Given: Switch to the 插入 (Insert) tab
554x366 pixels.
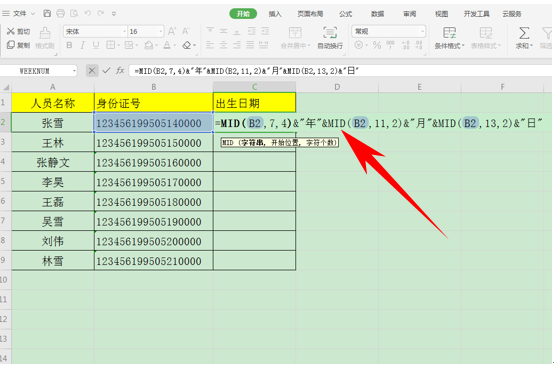Looking at the screenshot, I should (x=275, y=14).
